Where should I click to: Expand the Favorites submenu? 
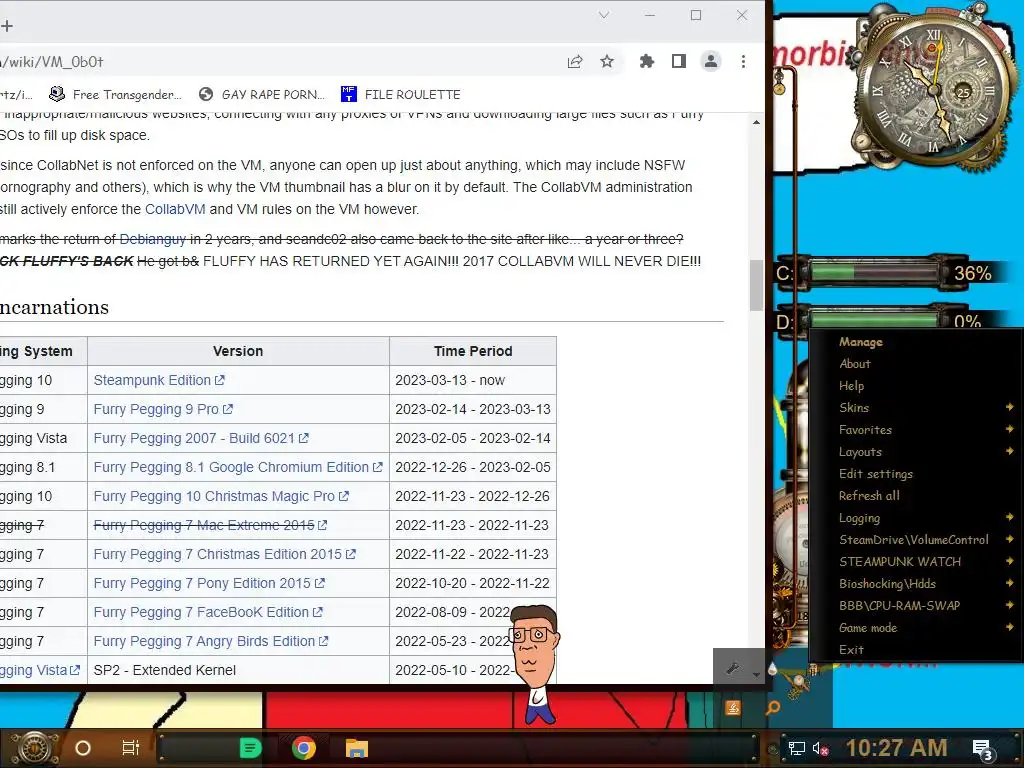(916, 430)
